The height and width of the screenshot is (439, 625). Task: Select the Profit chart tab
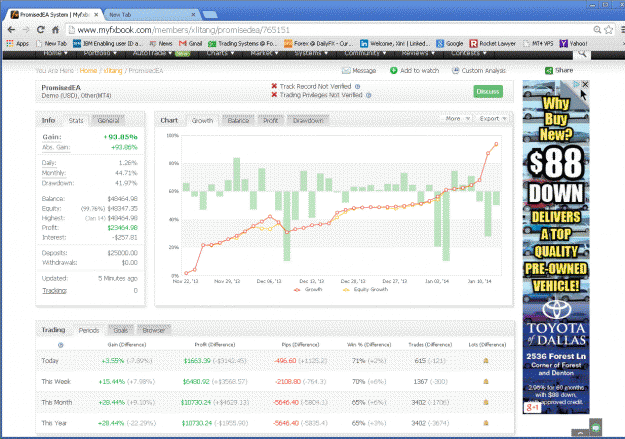click(x=270, y=120)
